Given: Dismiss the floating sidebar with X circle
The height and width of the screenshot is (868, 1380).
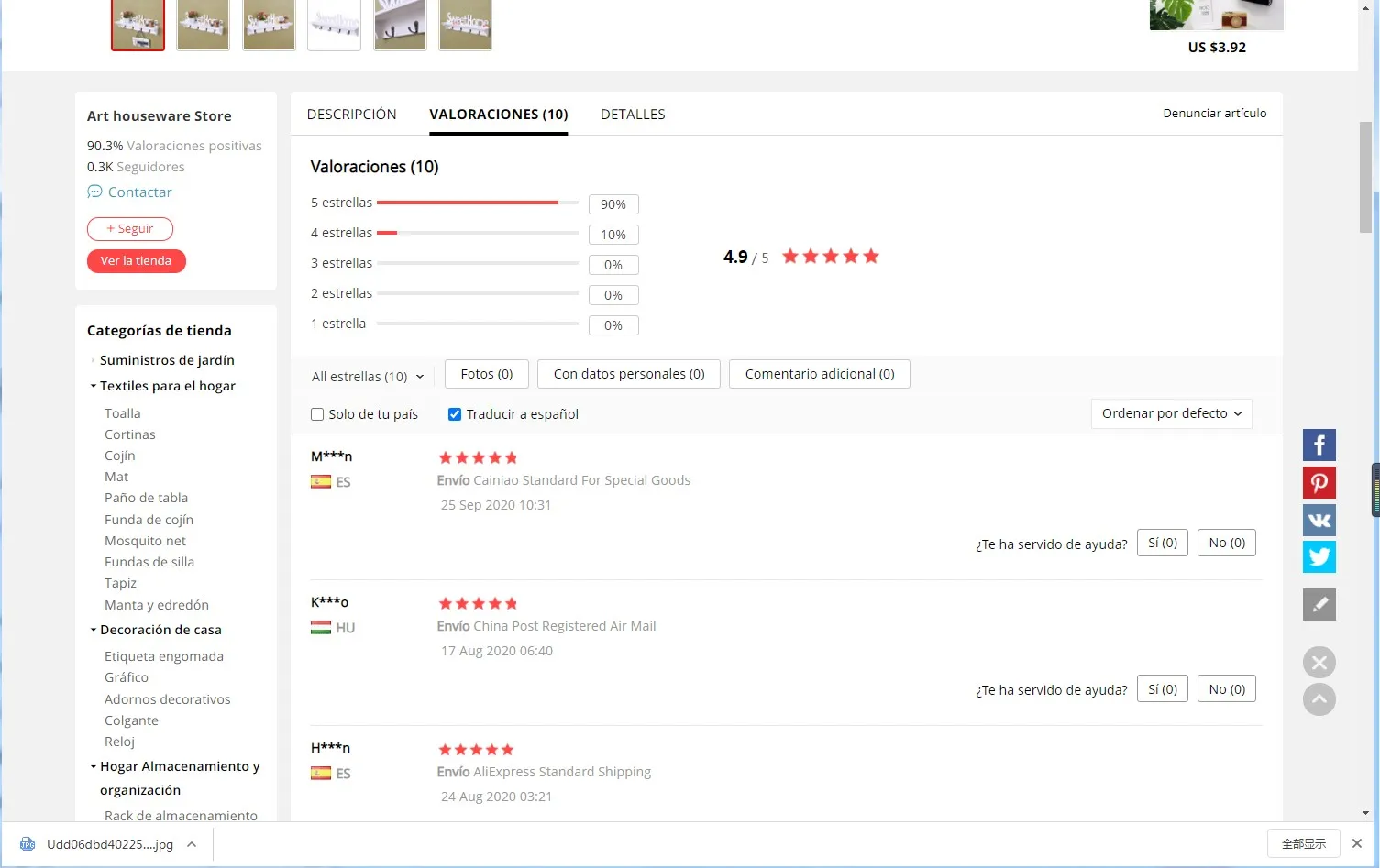Looking at the screenshot, I should (x=1319, y=662).
